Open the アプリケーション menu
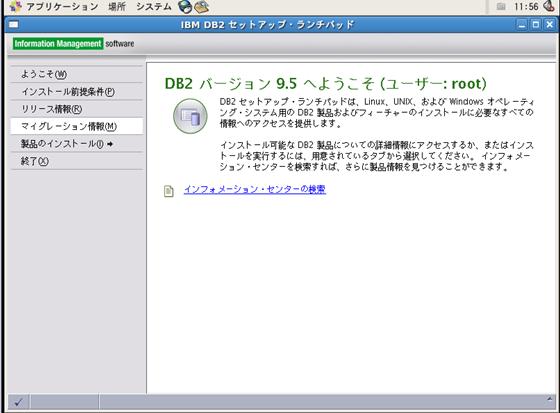The height and width of the screenshot is (413, 560). [62, 6]
